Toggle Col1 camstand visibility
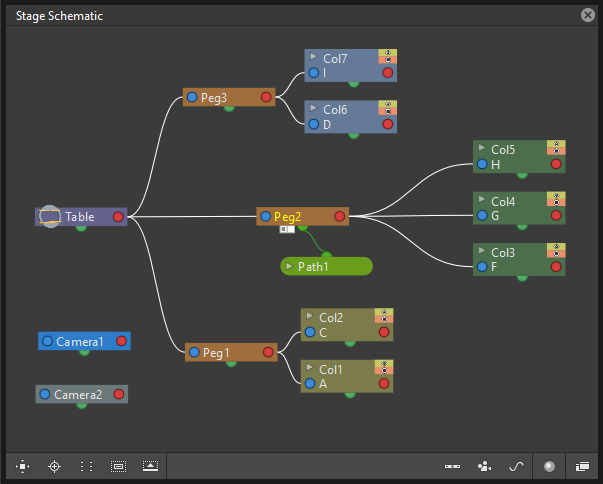This screenshot has height=484, width=603. pos(384,371)
